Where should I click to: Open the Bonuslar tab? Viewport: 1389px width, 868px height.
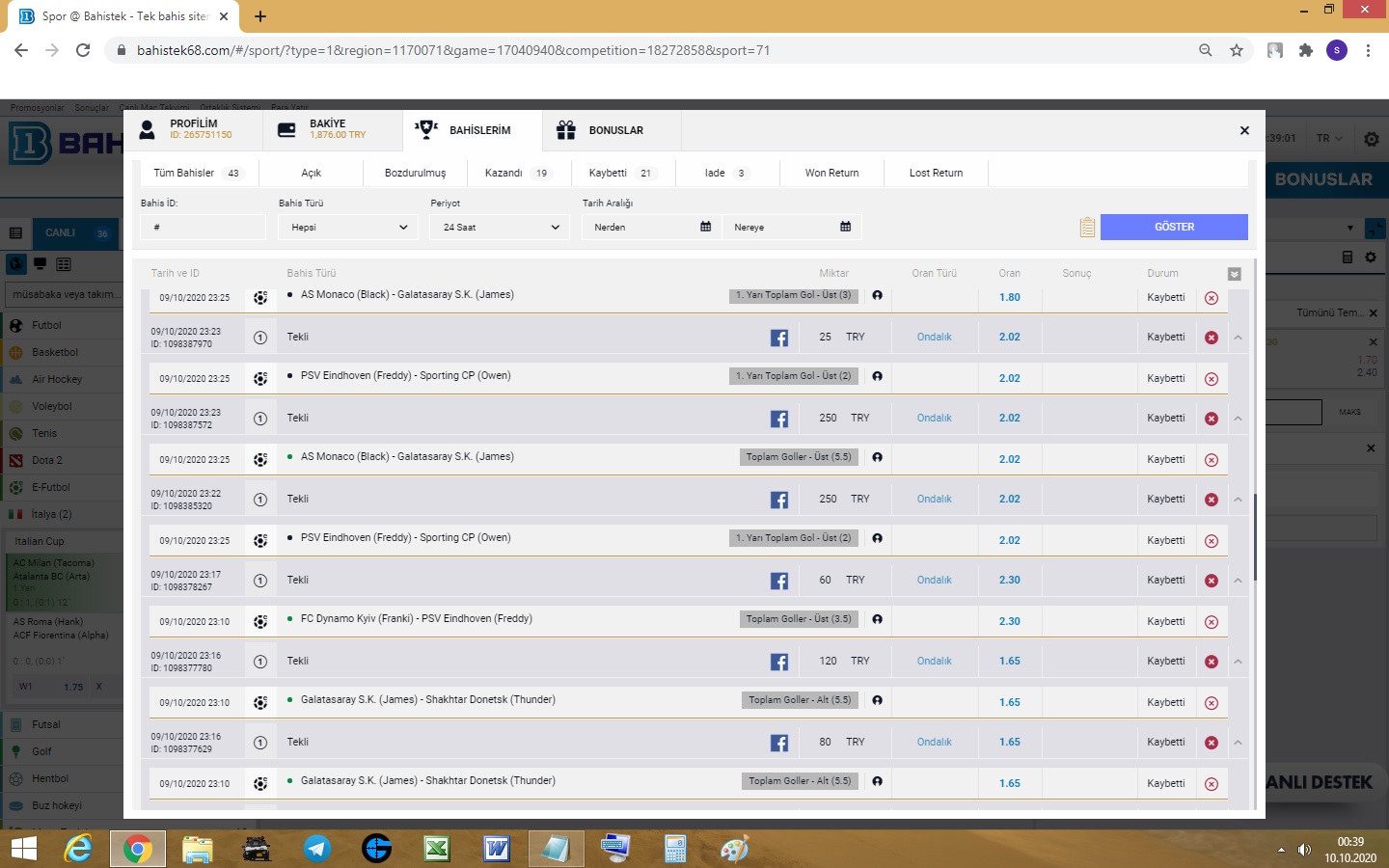click(x=612, y=130)
